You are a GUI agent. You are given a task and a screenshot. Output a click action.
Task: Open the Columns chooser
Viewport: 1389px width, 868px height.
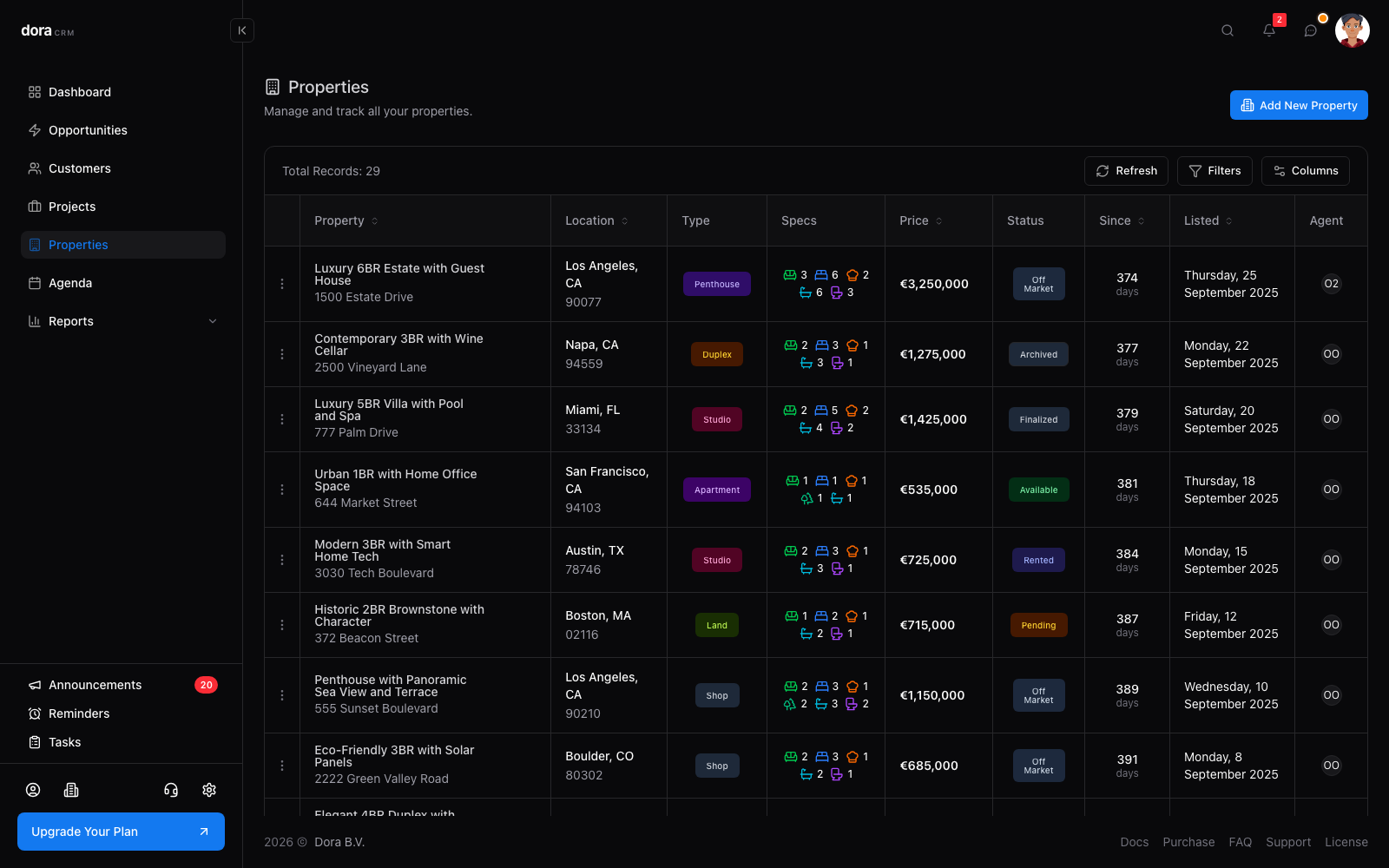[1306, 171]
